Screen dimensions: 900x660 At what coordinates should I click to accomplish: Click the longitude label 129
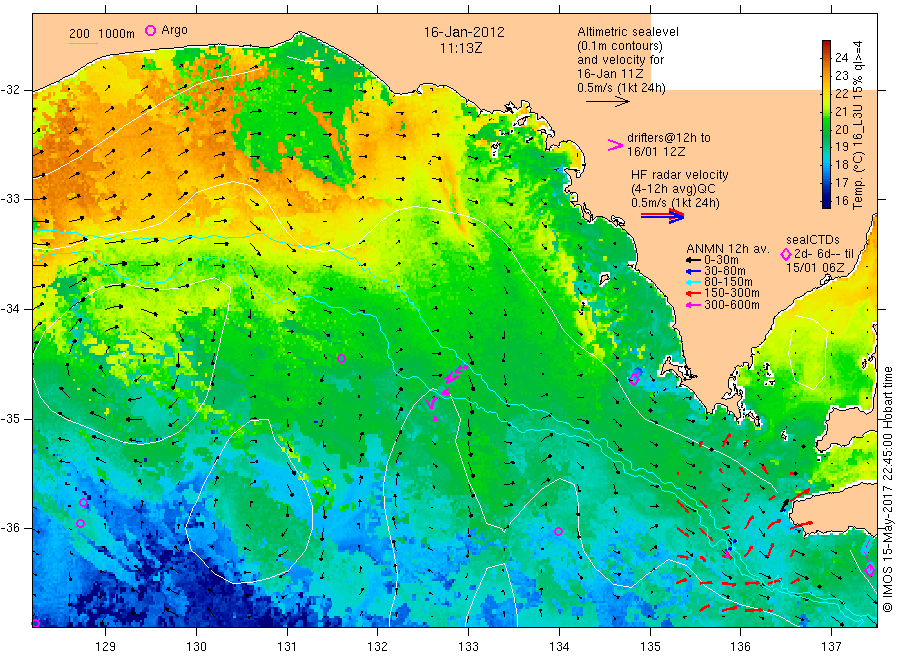point(106,647)
